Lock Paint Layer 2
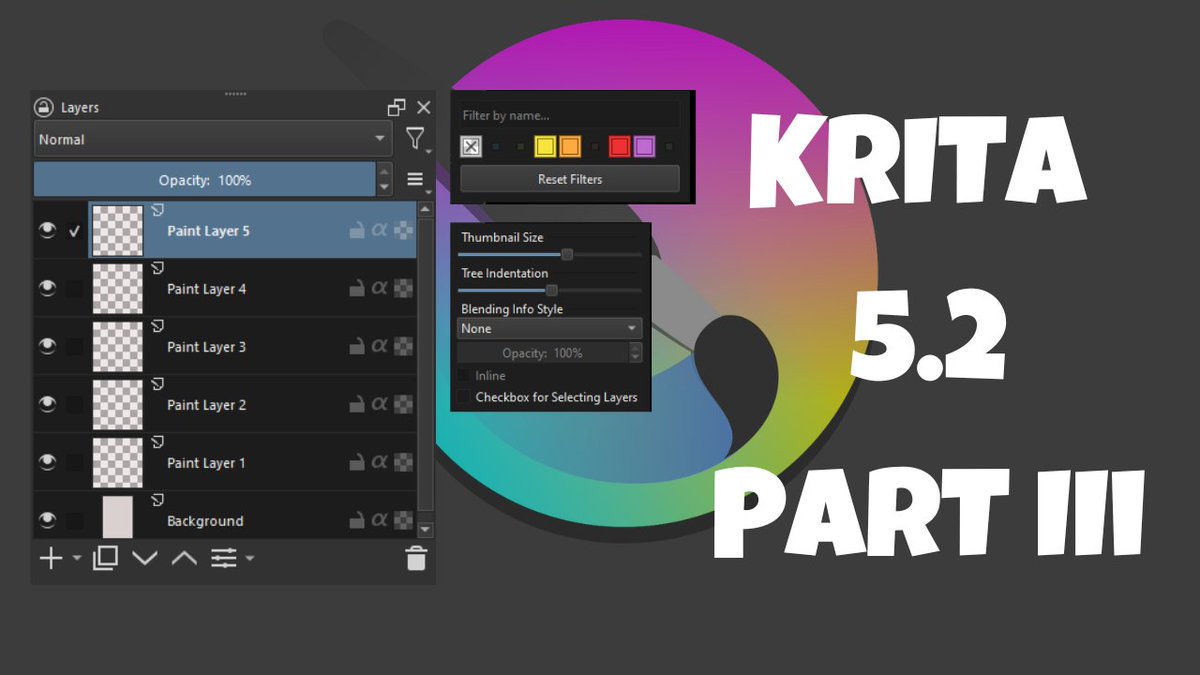Viewport: 1200px width, 675px height. click(356, 405)
